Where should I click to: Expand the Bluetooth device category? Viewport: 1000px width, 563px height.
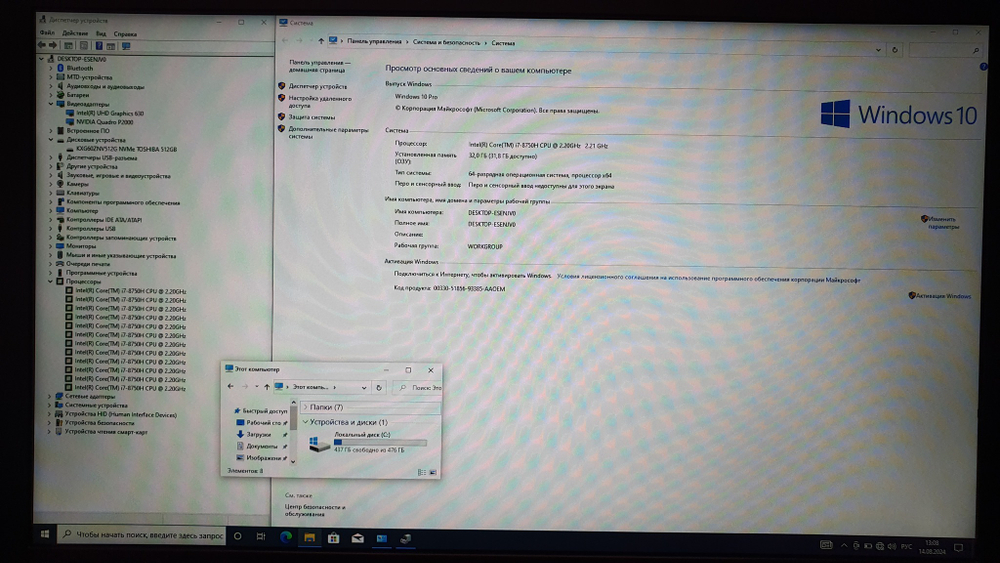(51, 68)
